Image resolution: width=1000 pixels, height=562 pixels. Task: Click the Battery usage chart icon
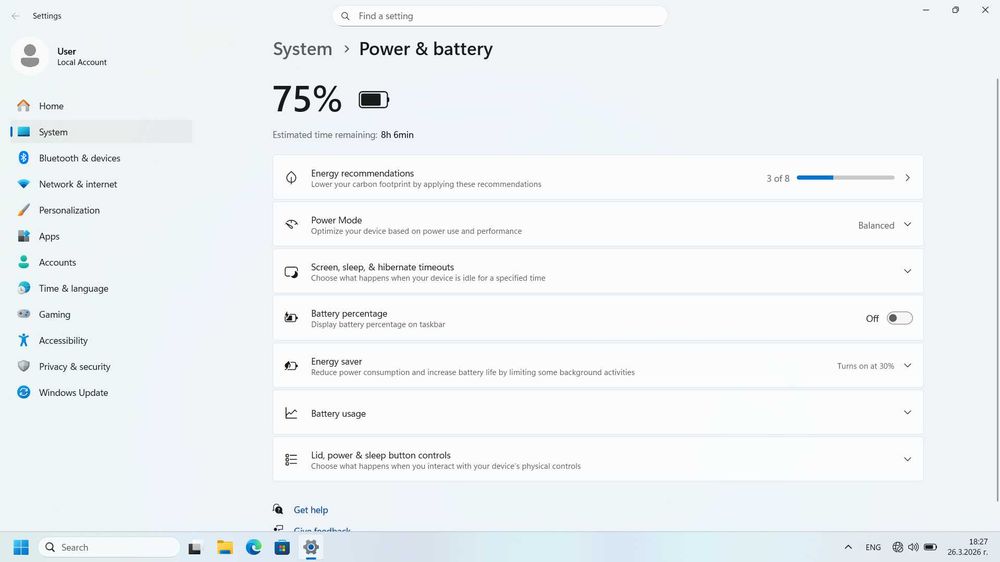(291, 413)
